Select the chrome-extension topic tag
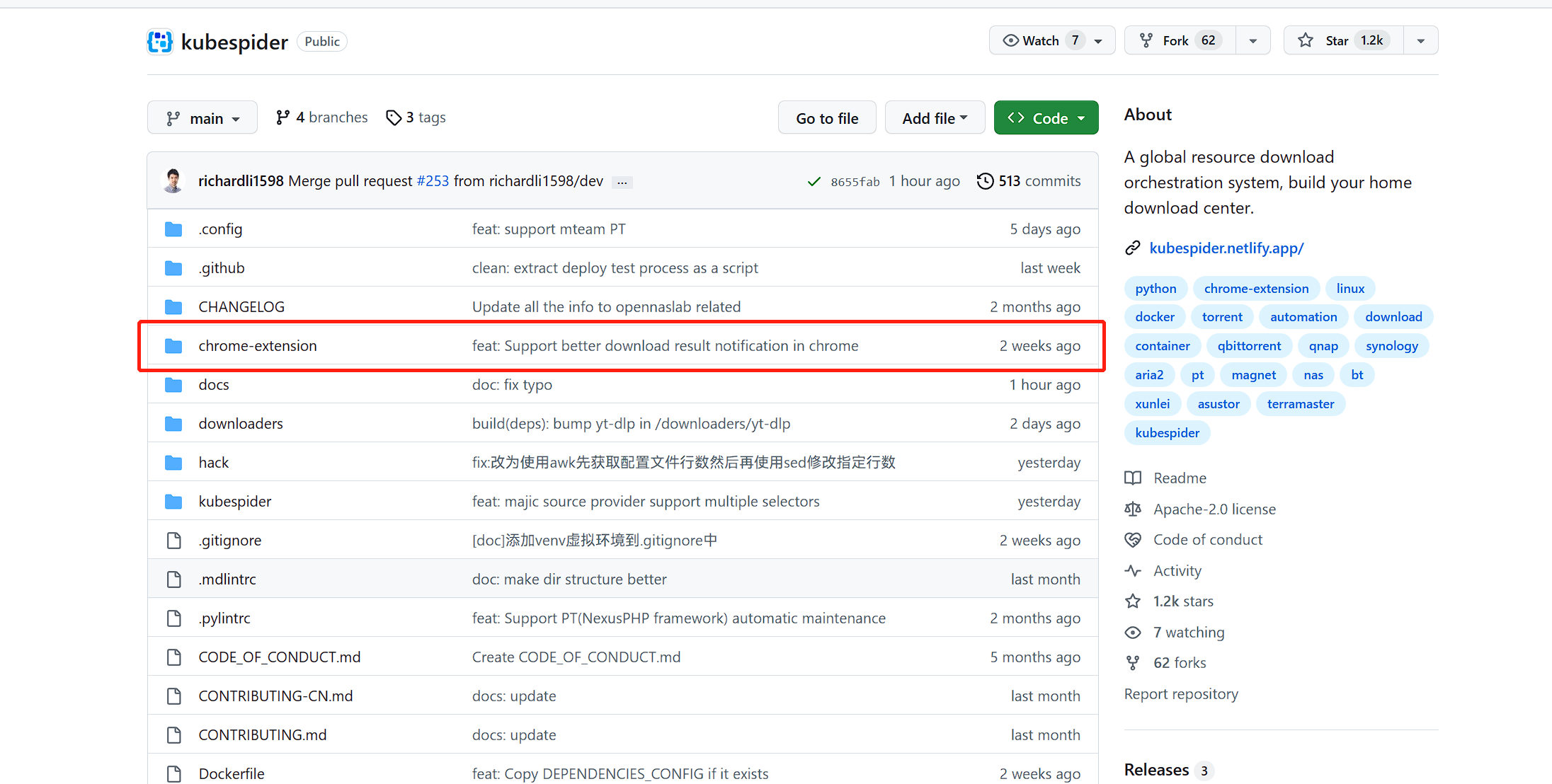 [1256, 289]
